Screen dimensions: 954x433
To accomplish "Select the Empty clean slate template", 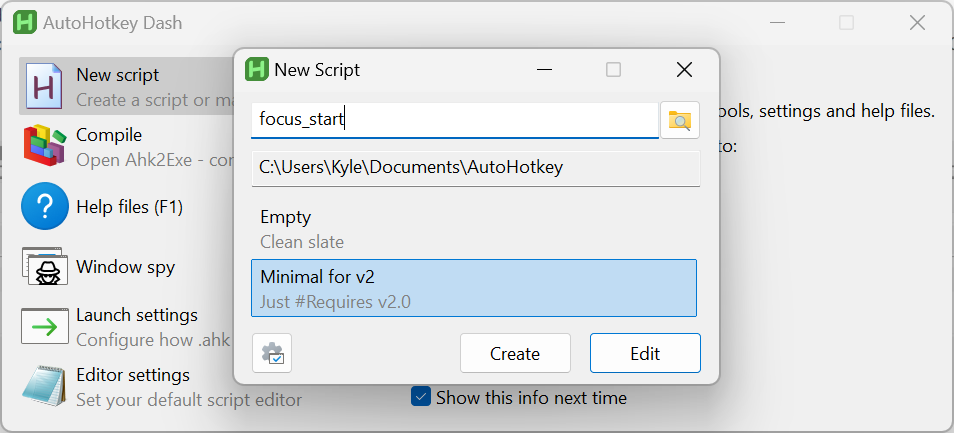I will pyautogui.click(x=474, y=229).
